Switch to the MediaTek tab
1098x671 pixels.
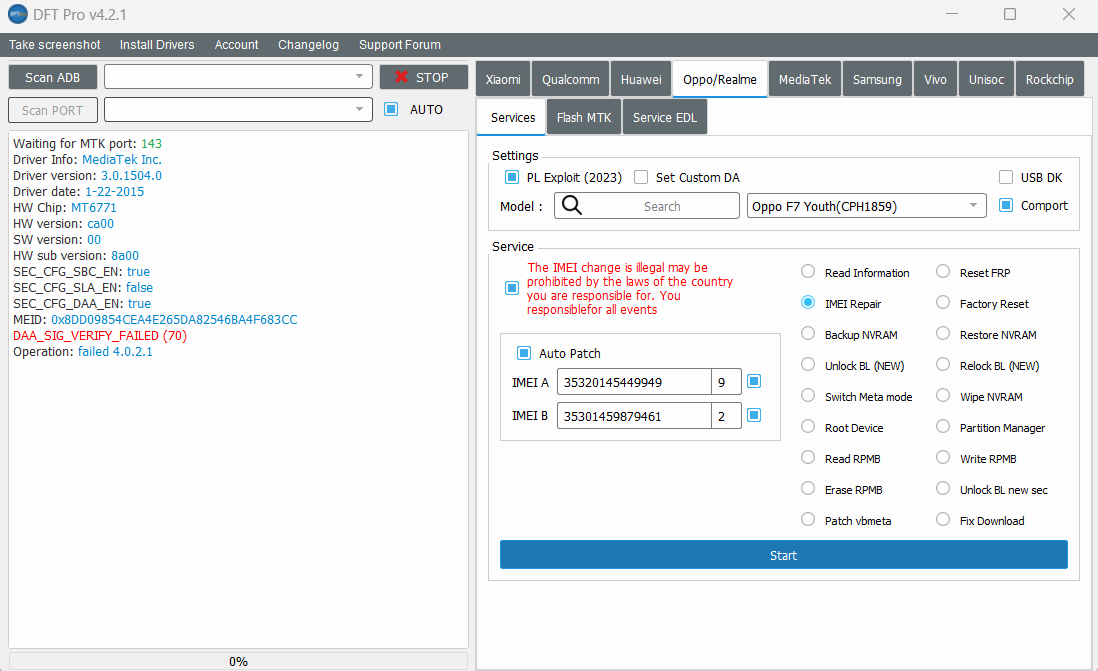[x=805, y=79]
